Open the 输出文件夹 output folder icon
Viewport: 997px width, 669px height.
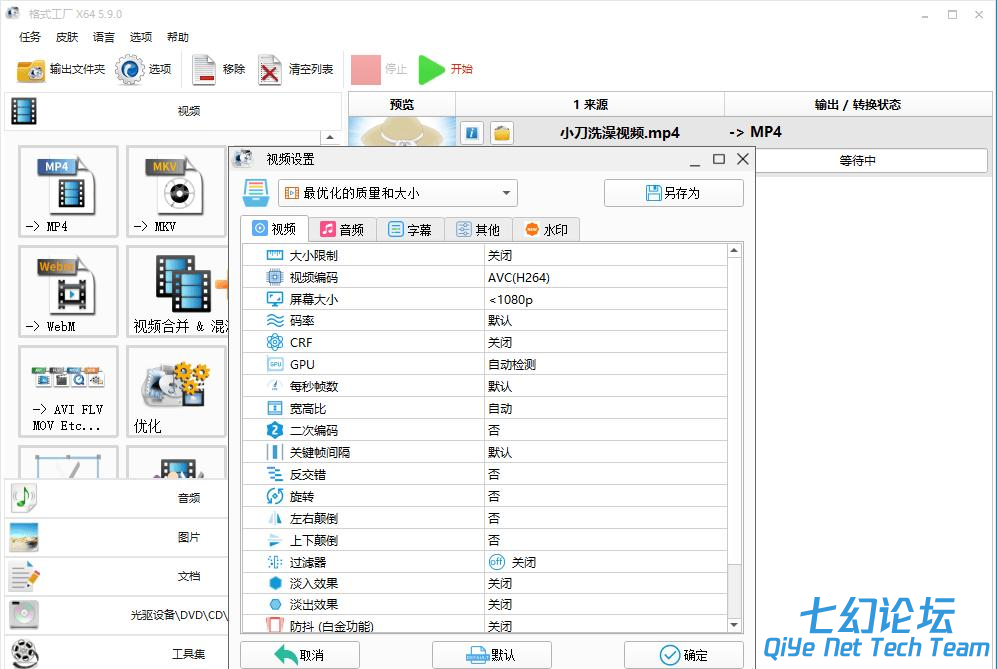click(x=31, y=70)
